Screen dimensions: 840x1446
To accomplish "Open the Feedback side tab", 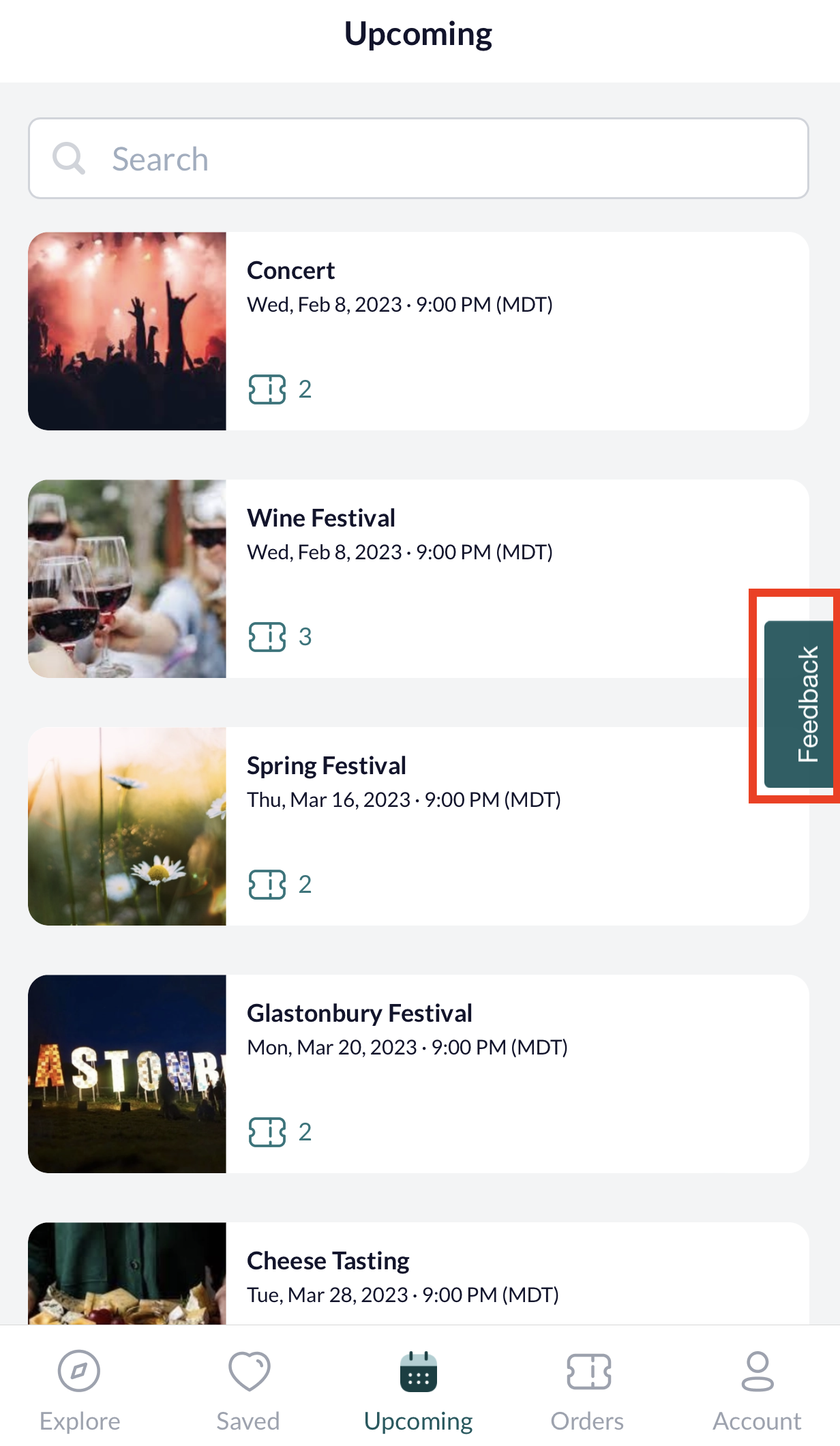I will point(800,704).
